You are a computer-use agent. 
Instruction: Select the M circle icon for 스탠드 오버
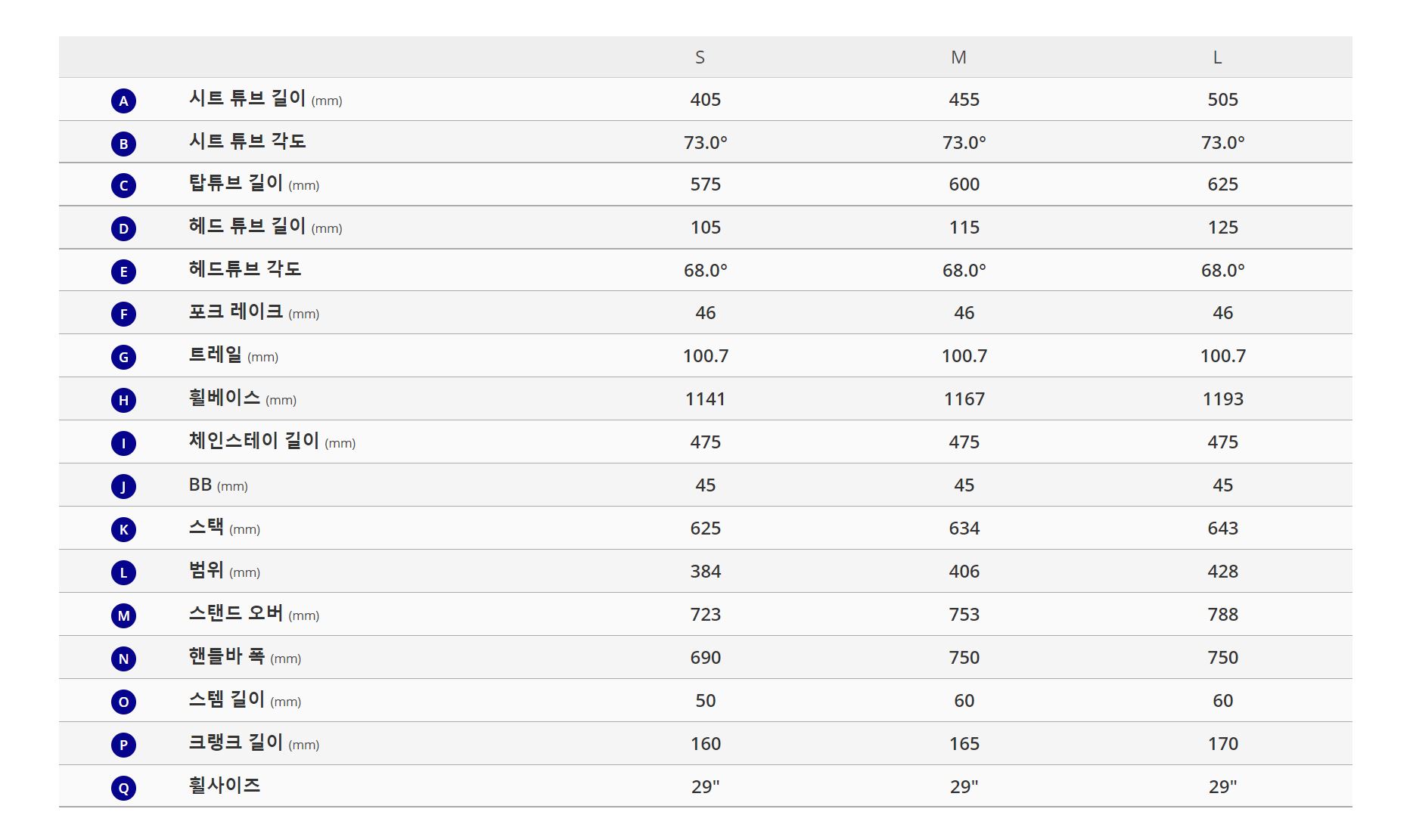[x=123, y=615]
